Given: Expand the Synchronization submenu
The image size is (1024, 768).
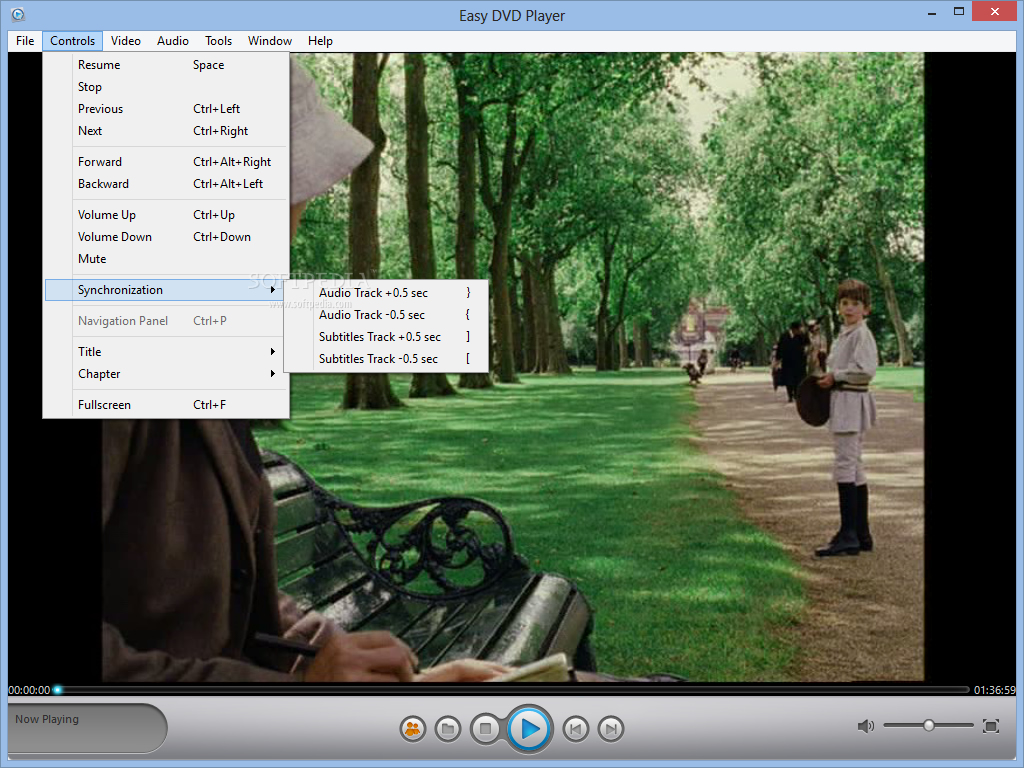Looking at the screenshot, I should [x=167, y=290].
